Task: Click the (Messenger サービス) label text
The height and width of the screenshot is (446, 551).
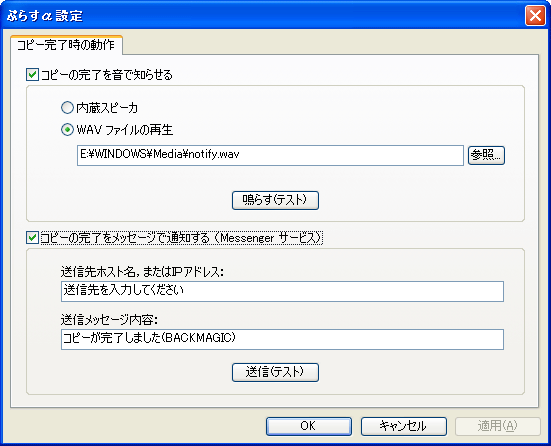Action: 268,238
